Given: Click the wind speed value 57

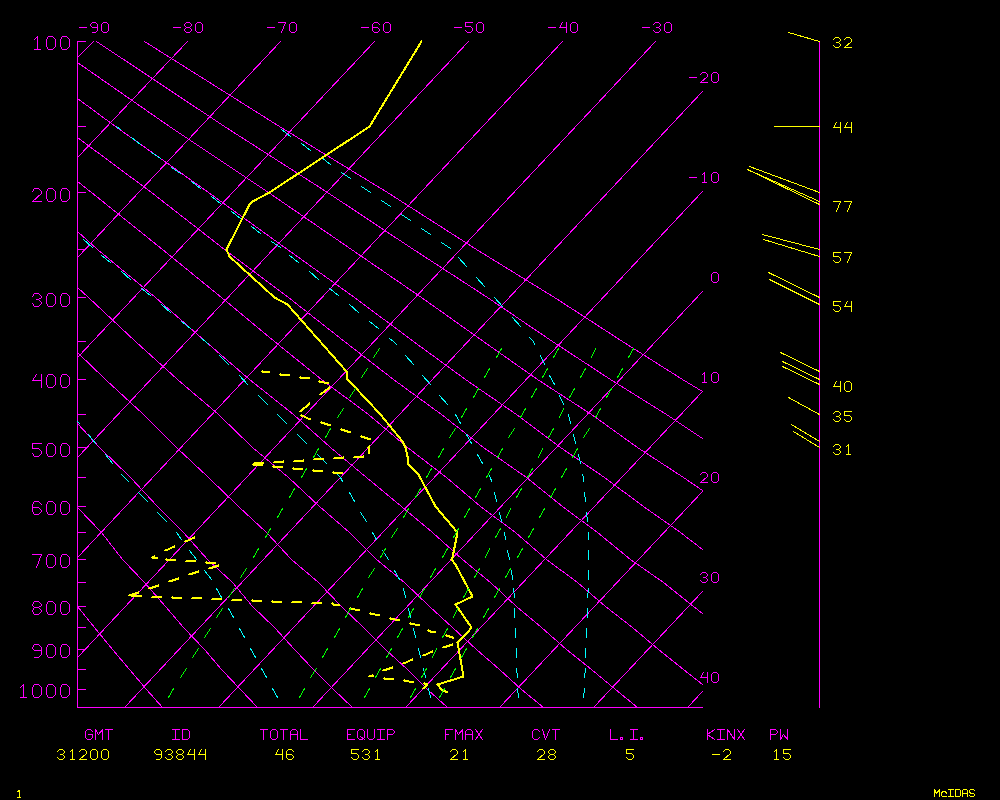Looking at the screenshot, I should click(842, 258).
